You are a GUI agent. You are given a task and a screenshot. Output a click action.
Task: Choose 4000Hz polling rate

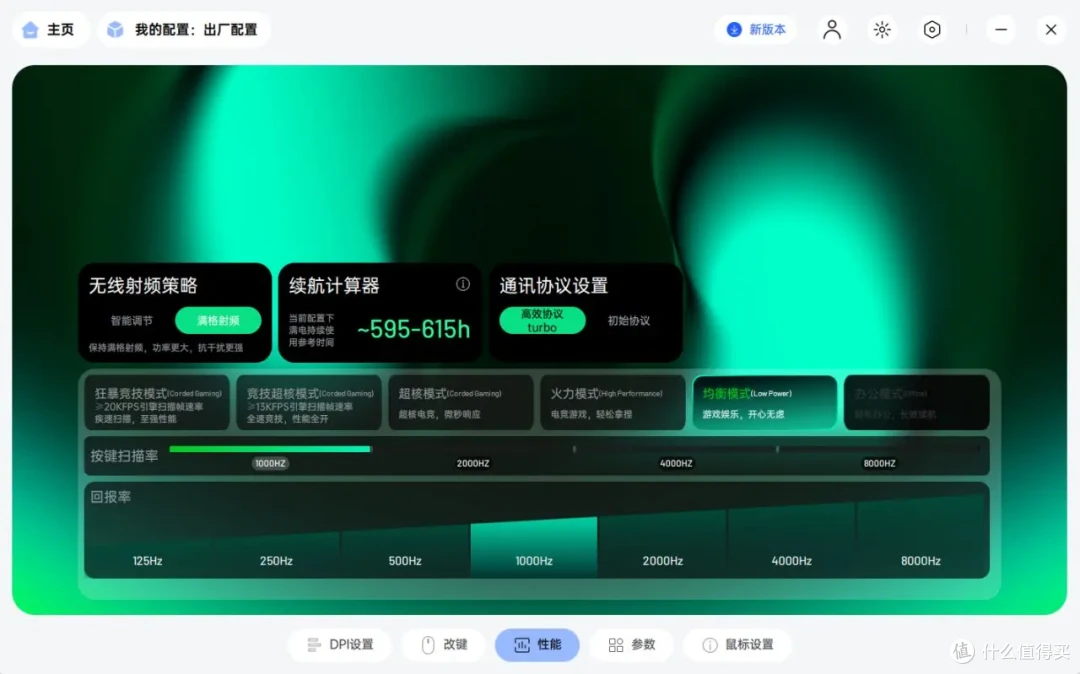pyautogui.click(x=791, y=560)
